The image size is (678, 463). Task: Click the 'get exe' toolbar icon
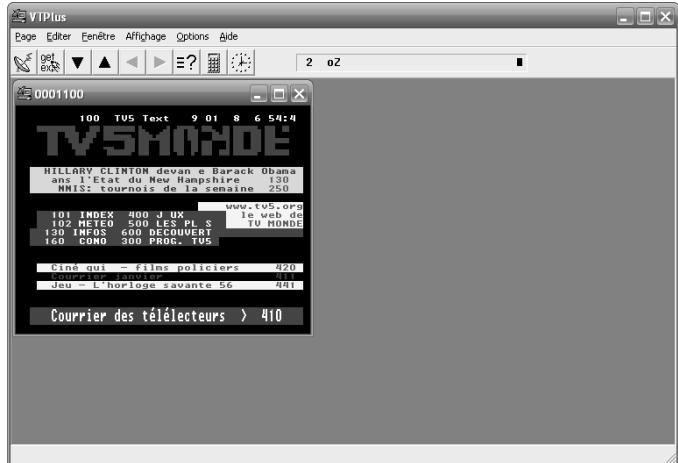[x=51, y=63]
